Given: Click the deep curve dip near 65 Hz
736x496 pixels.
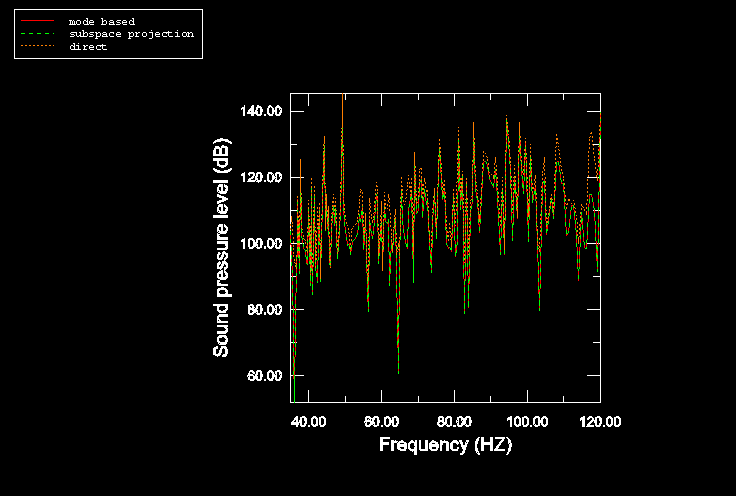Looking at the screenshot, I should (398, 368).
